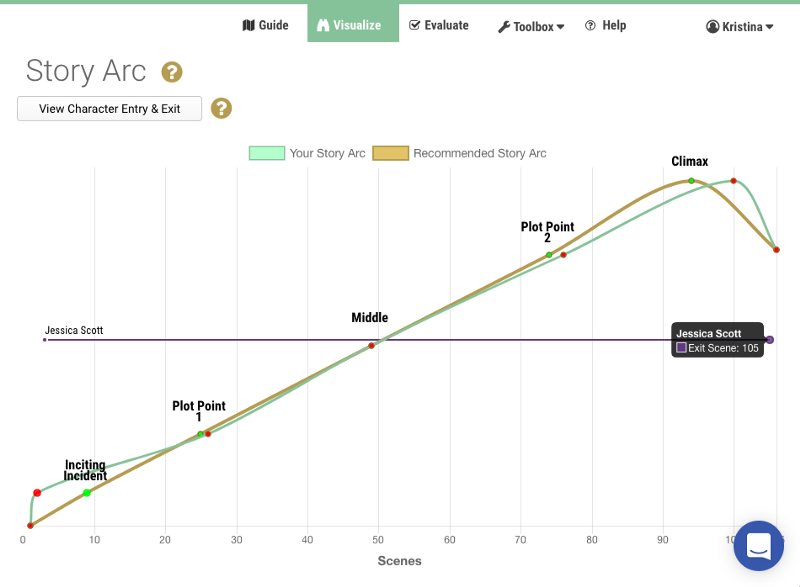The height and width of the screenshot is (587, 800).
Task: Click the Guide map icon
Action: pos(249,25)
